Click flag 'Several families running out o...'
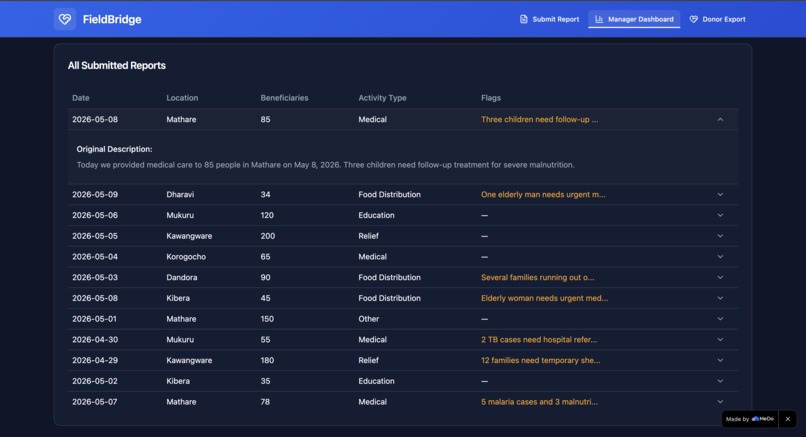The image size is (806, 437). click(x=538, y=277)
